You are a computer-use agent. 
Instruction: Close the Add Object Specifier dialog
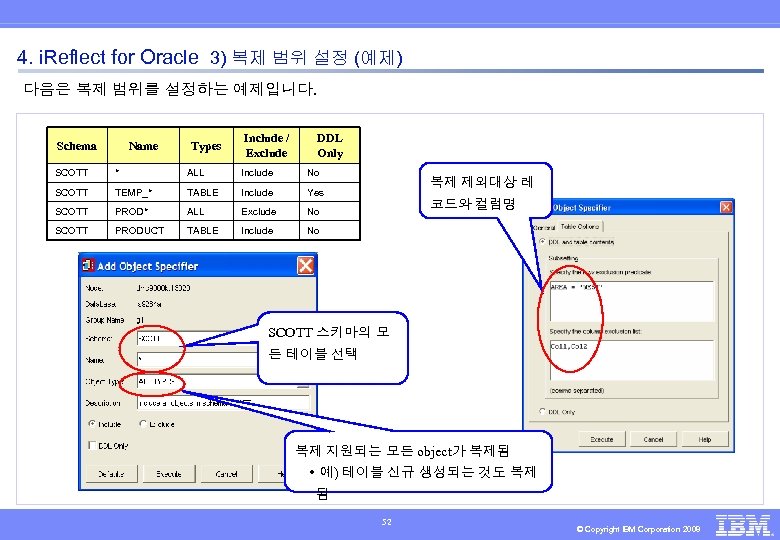pos(305,266)
